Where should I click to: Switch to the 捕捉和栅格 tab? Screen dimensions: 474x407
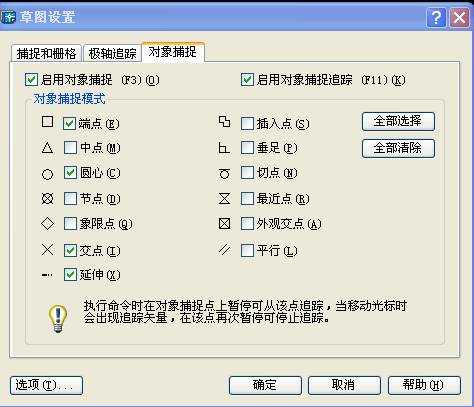coord(46,53)
